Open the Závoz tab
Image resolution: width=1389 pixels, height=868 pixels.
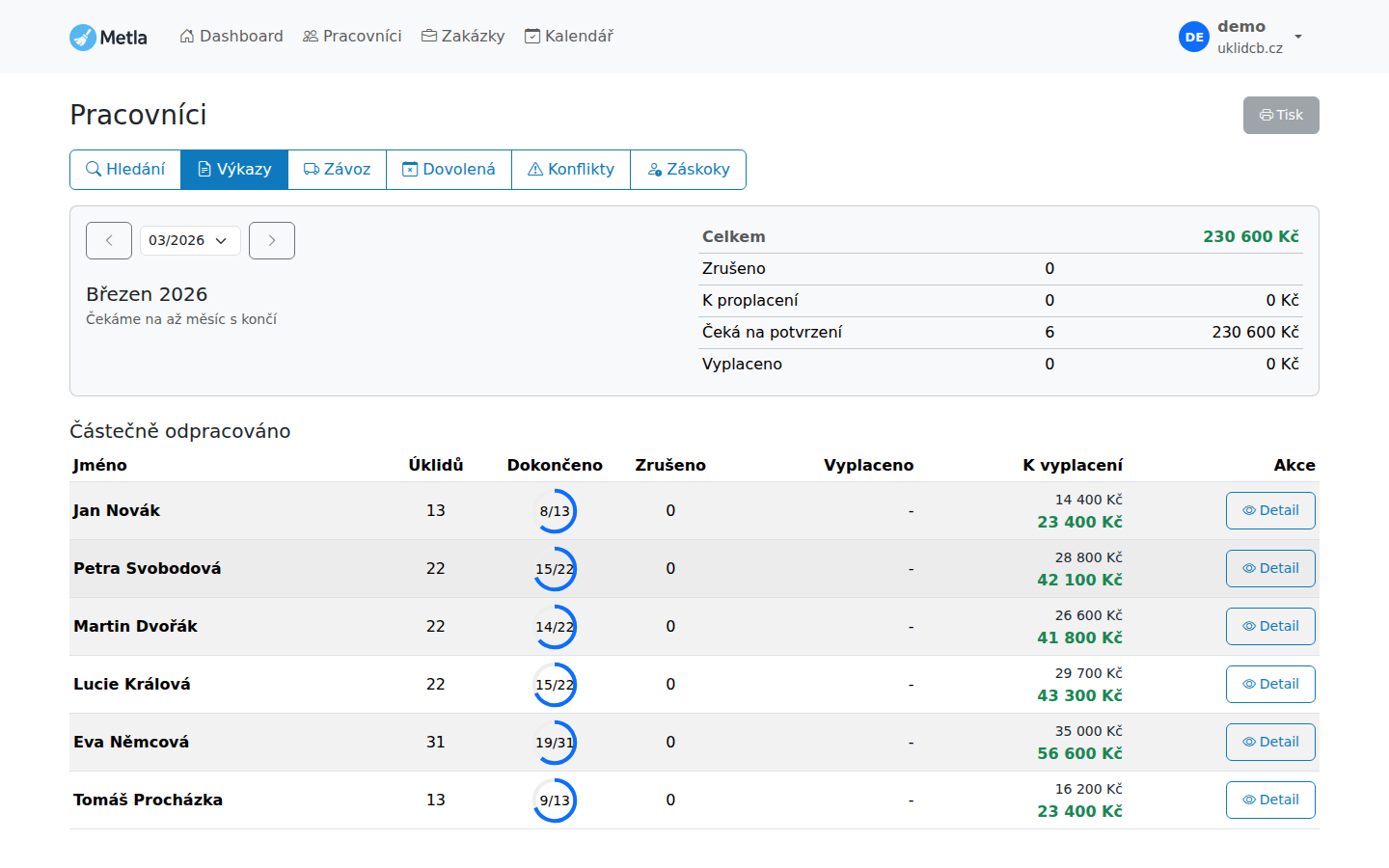[337, 170]
